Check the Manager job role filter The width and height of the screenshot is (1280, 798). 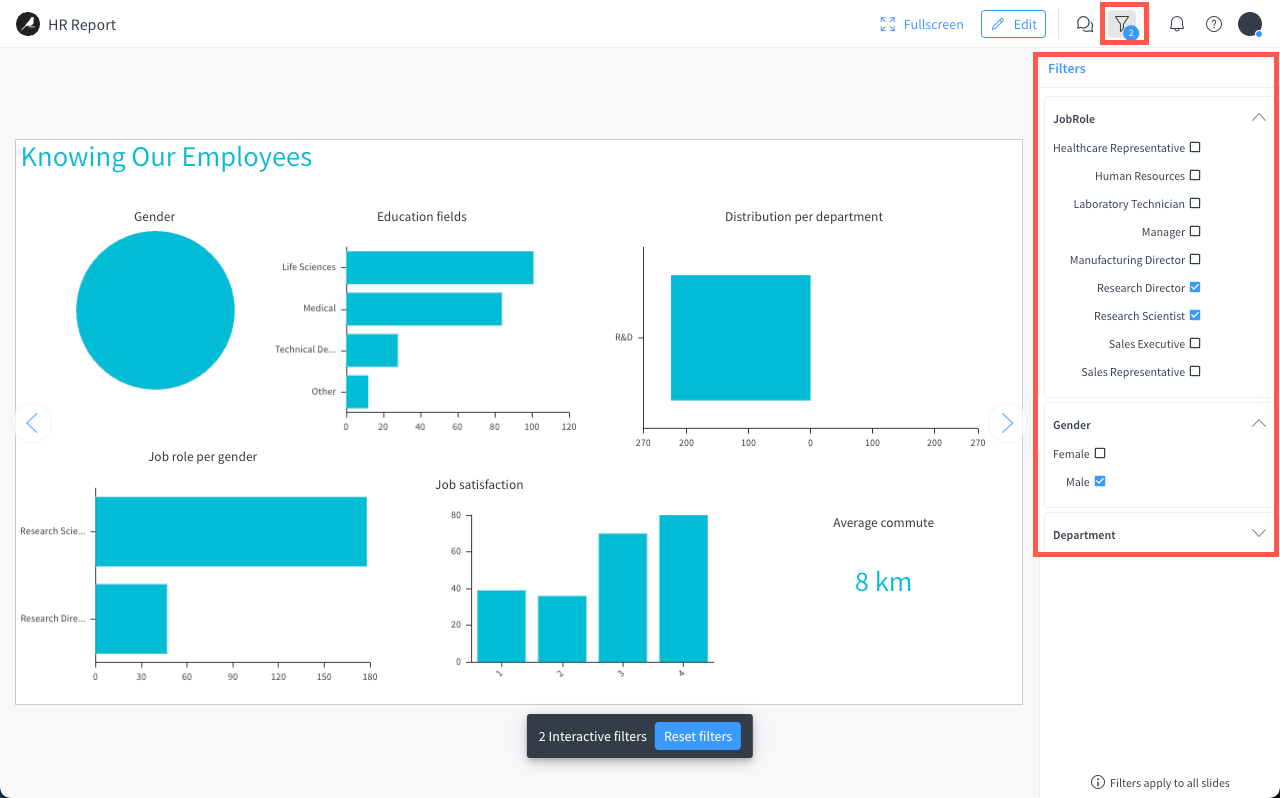(x=1195, y=231)
